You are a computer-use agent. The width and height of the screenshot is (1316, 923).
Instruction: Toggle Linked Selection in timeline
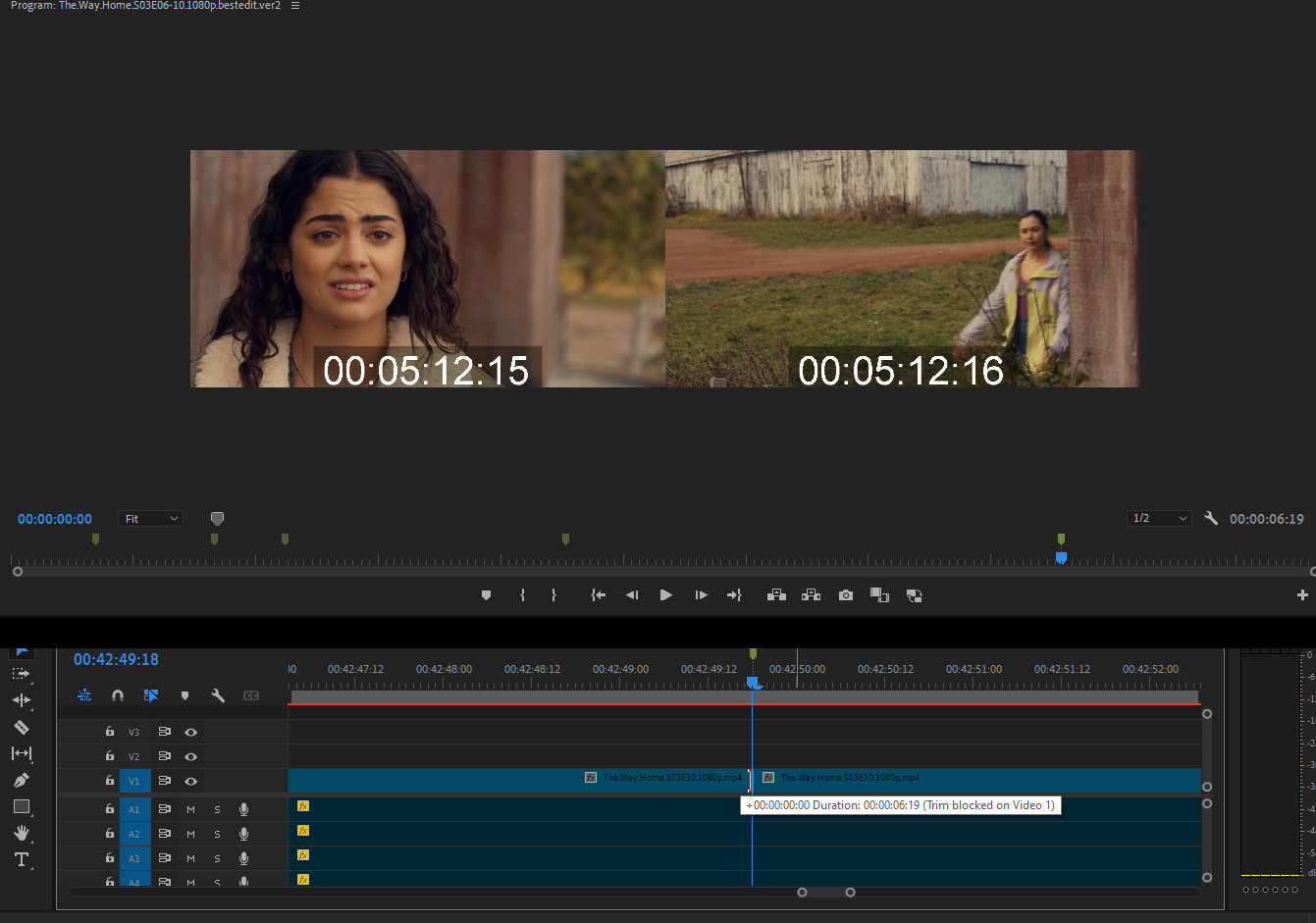(151, 695)
